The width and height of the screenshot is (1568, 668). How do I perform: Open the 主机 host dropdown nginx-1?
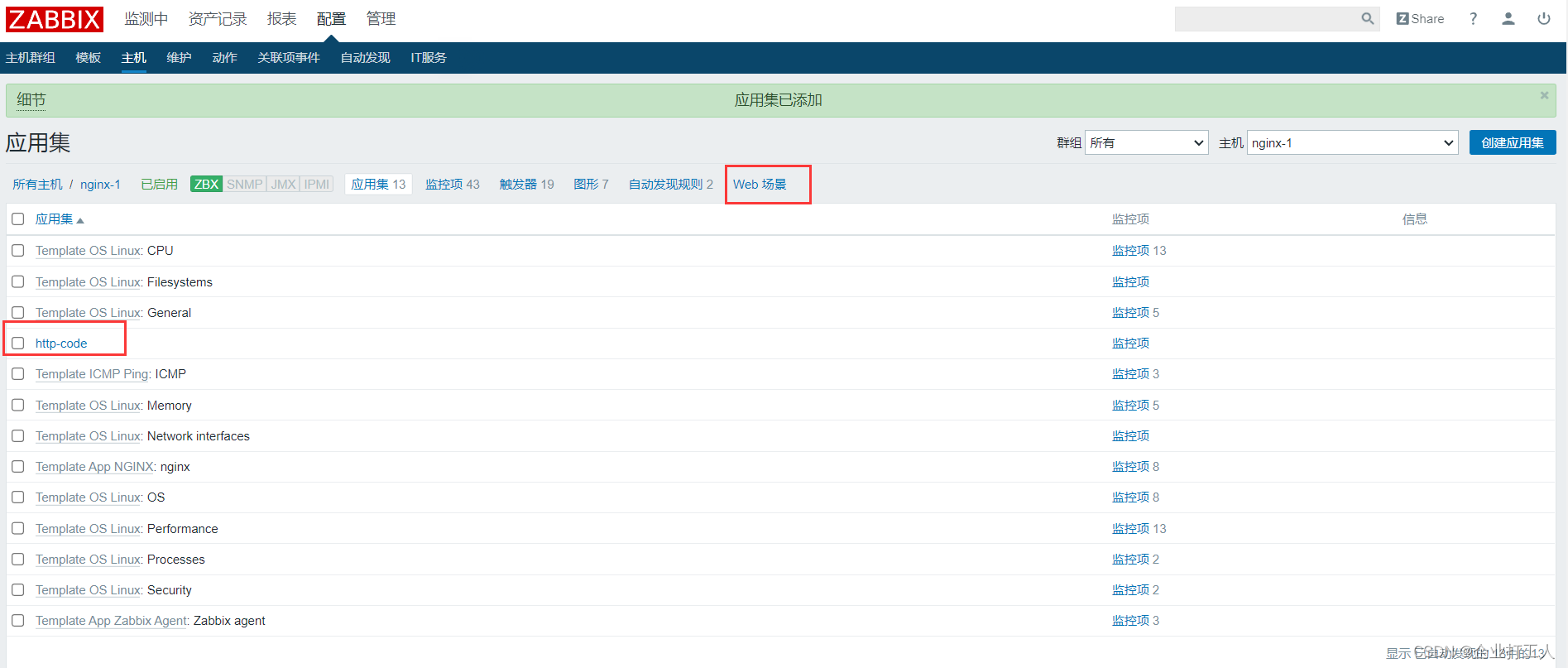click(x=1353, y=142)
